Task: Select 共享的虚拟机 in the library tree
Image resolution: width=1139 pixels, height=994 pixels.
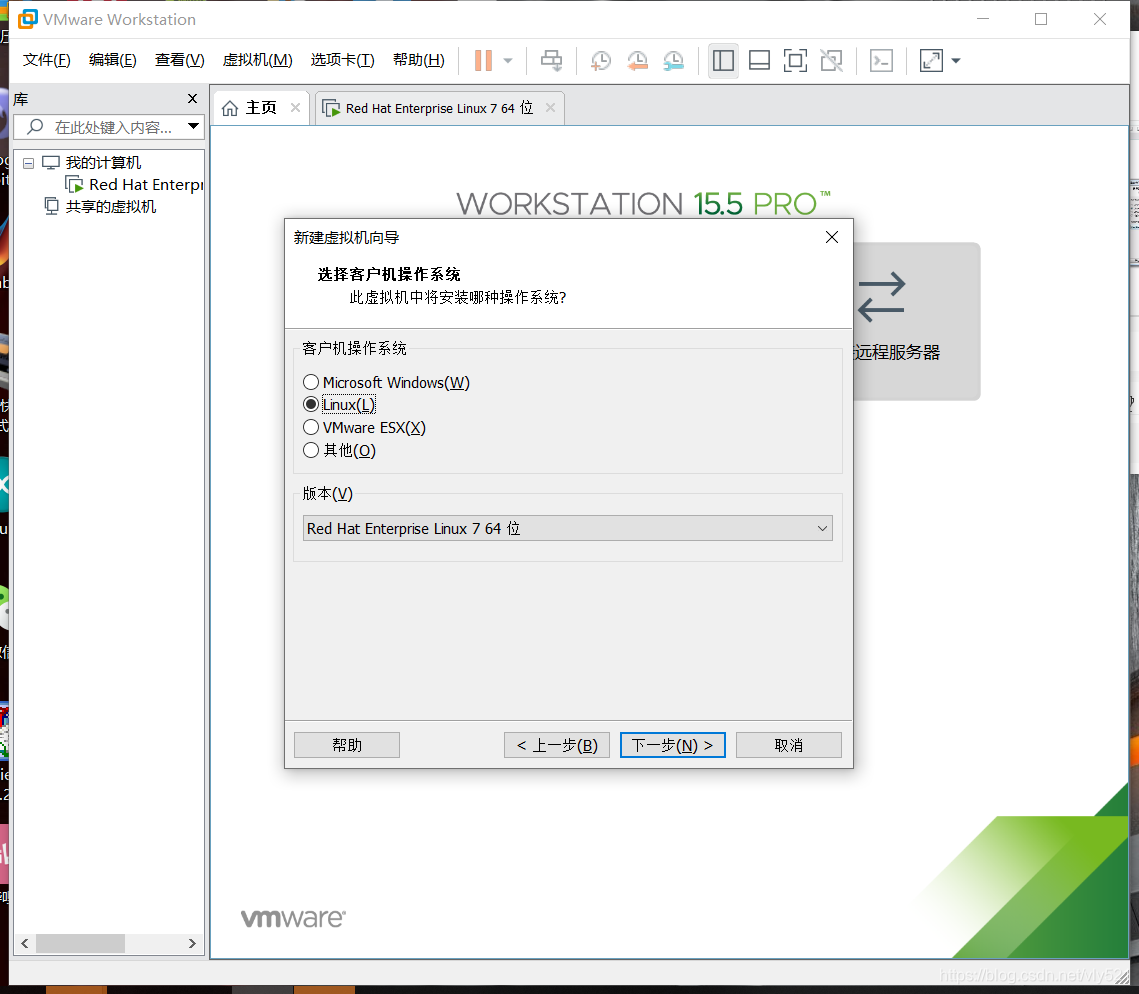Action: click(x=110, y=207)
